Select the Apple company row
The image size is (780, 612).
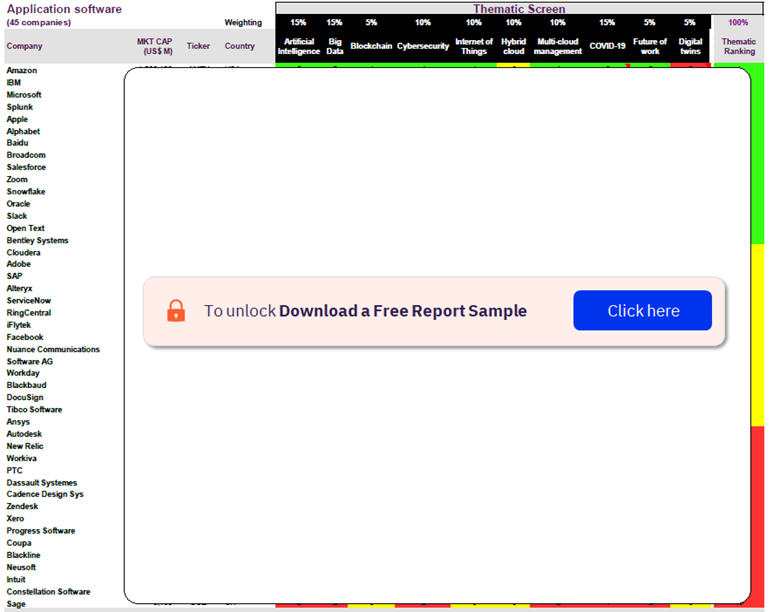17,119
